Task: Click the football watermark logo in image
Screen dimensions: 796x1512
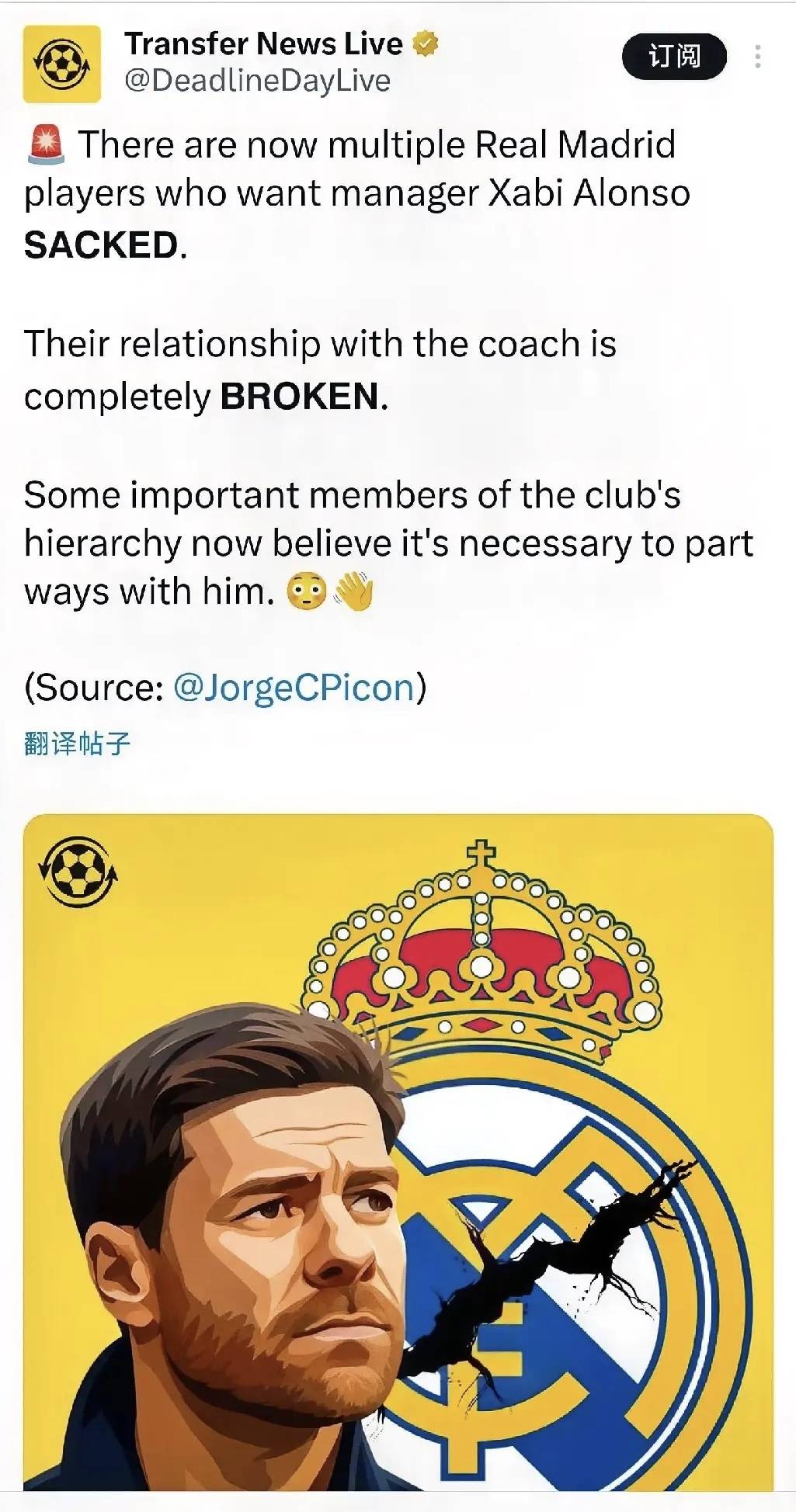Action: pos(78,871)
